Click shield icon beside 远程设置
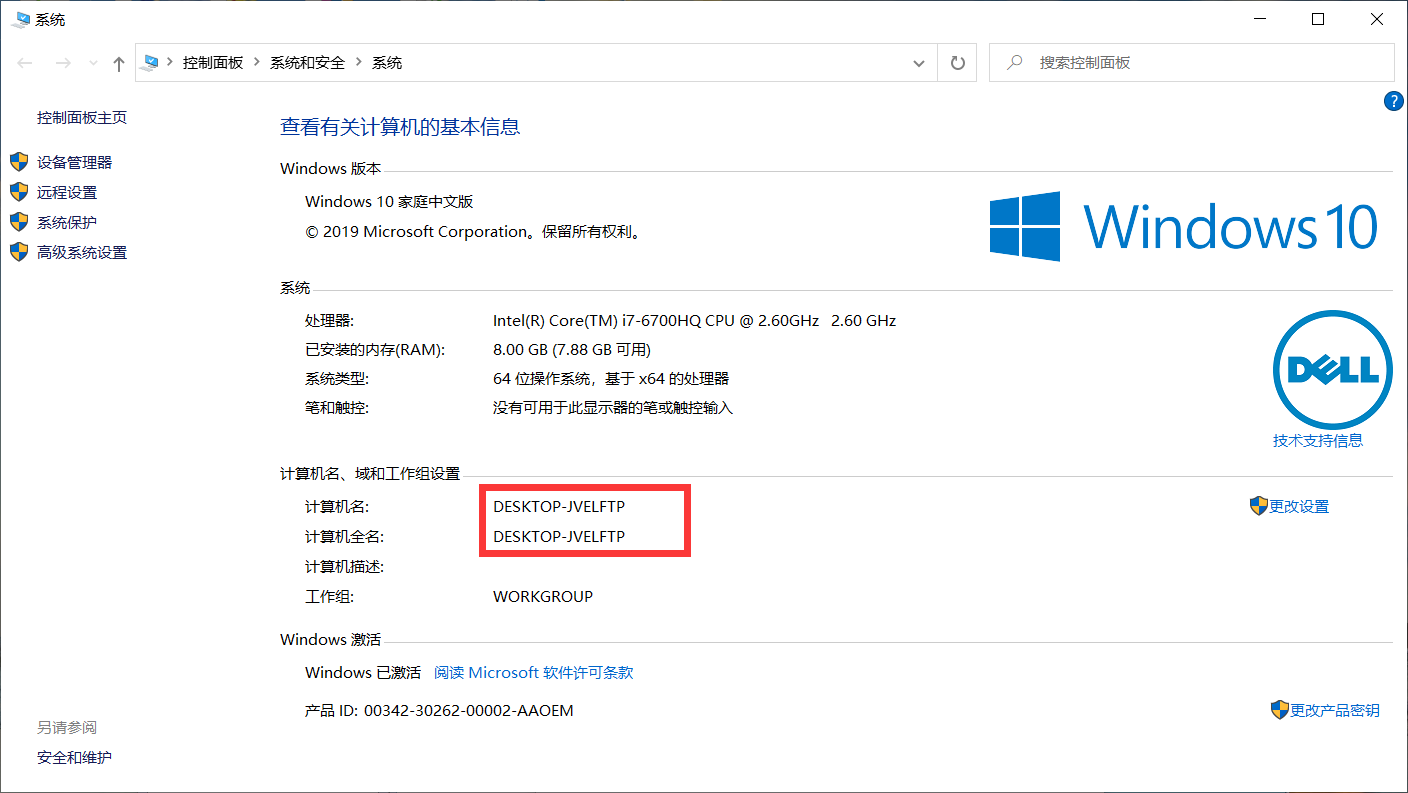1408x793 pixels. tap(19, 192)
